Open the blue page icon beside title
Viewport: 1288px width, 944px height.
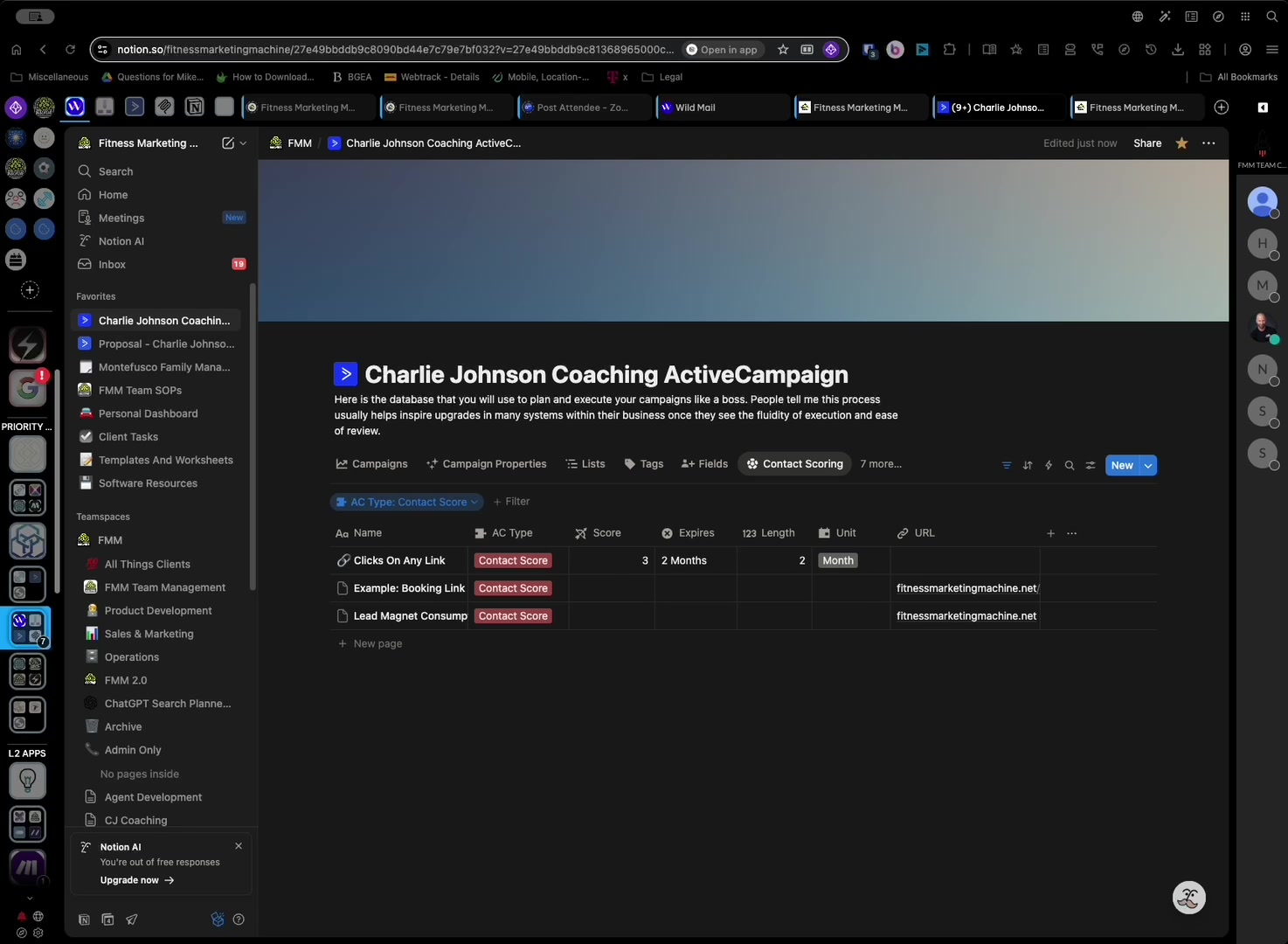pos(346,374)
